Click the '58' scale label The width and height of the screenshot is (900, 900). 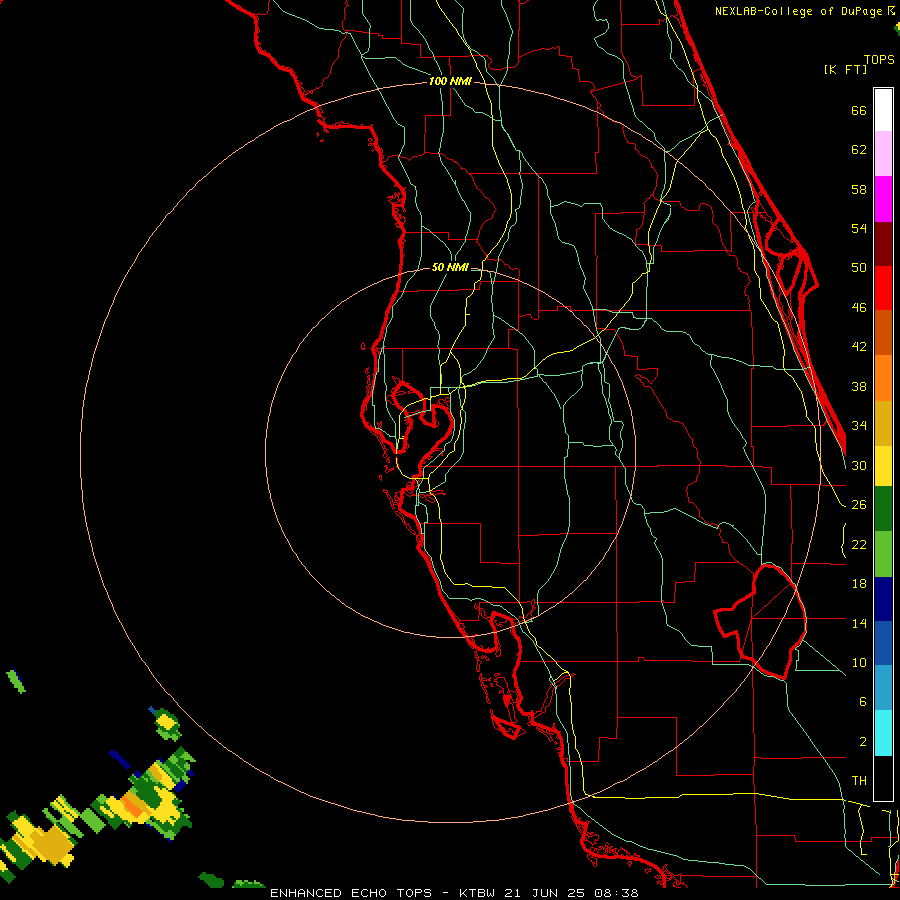[x=859, y=189]
